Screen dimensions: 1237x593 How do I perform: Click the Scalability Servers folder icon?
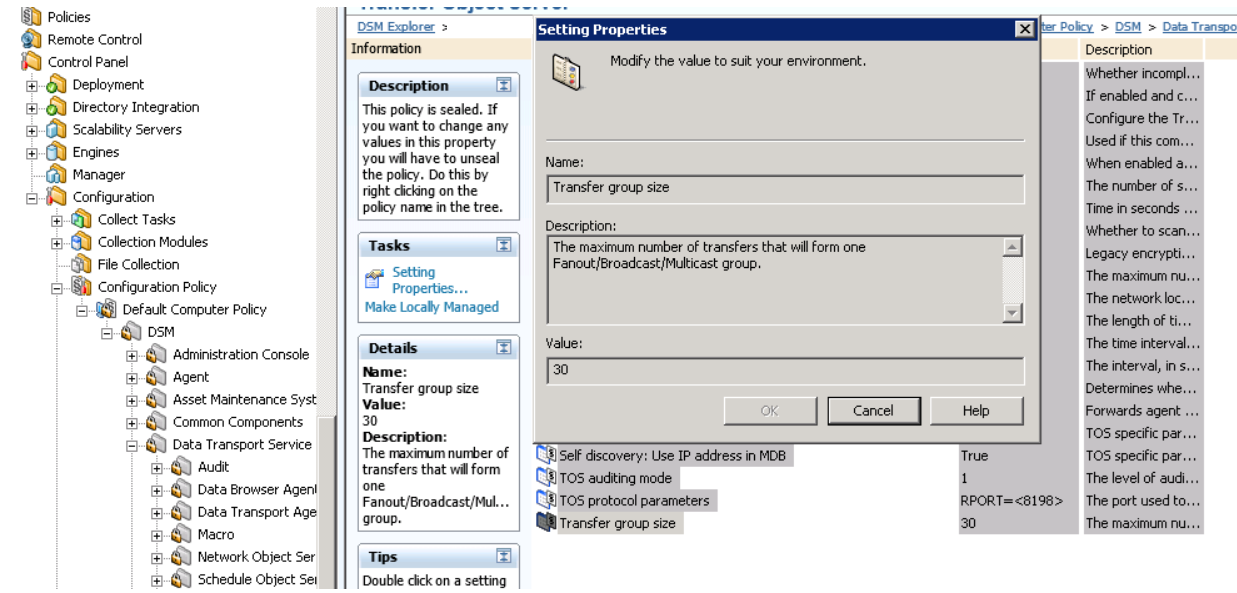pyautogui.click(x=57, y=130)
